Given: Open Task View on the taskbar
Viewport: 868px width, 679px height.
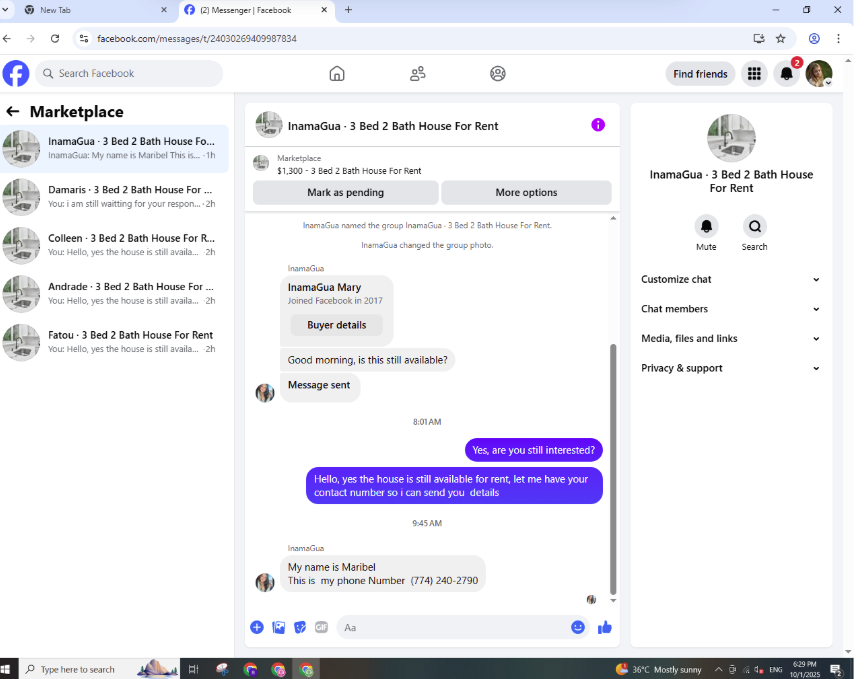Looking at the screenshot, I should [193, 670].
